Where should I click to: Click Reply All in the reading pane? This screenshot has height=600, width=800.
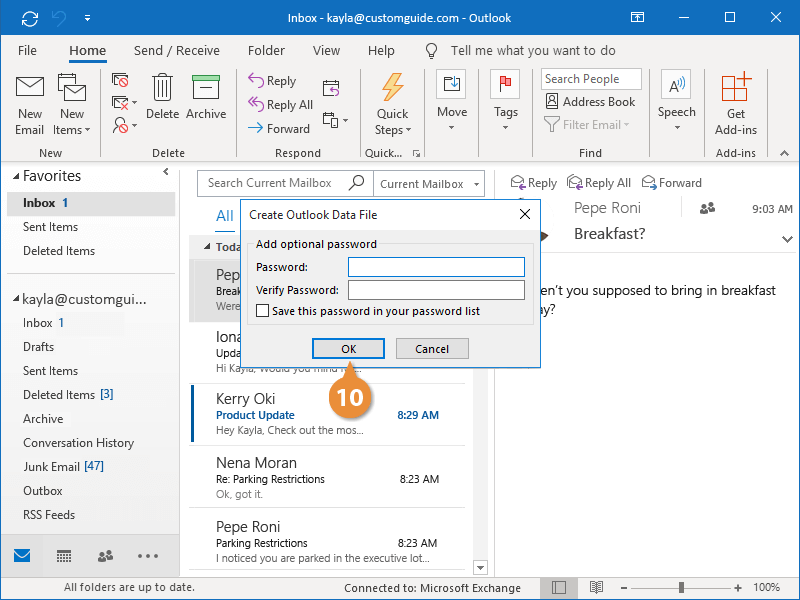click(599, 183)
